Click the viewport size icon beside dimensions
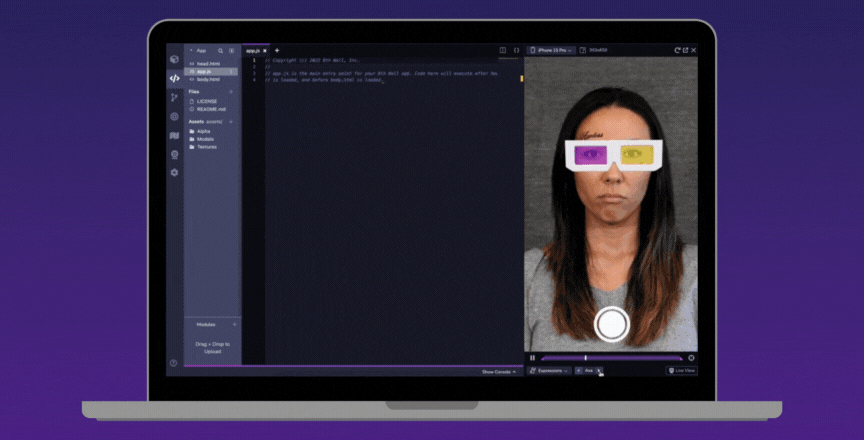Screen dimensions: 864x440 (x=583, y=50)
